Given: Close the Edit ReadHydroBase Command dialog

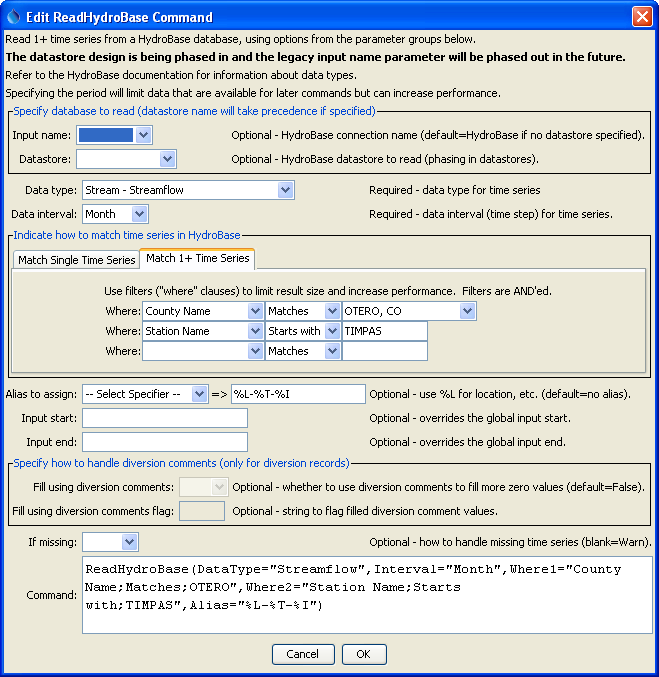Looking at the screenshot, I should click(642, 16).
